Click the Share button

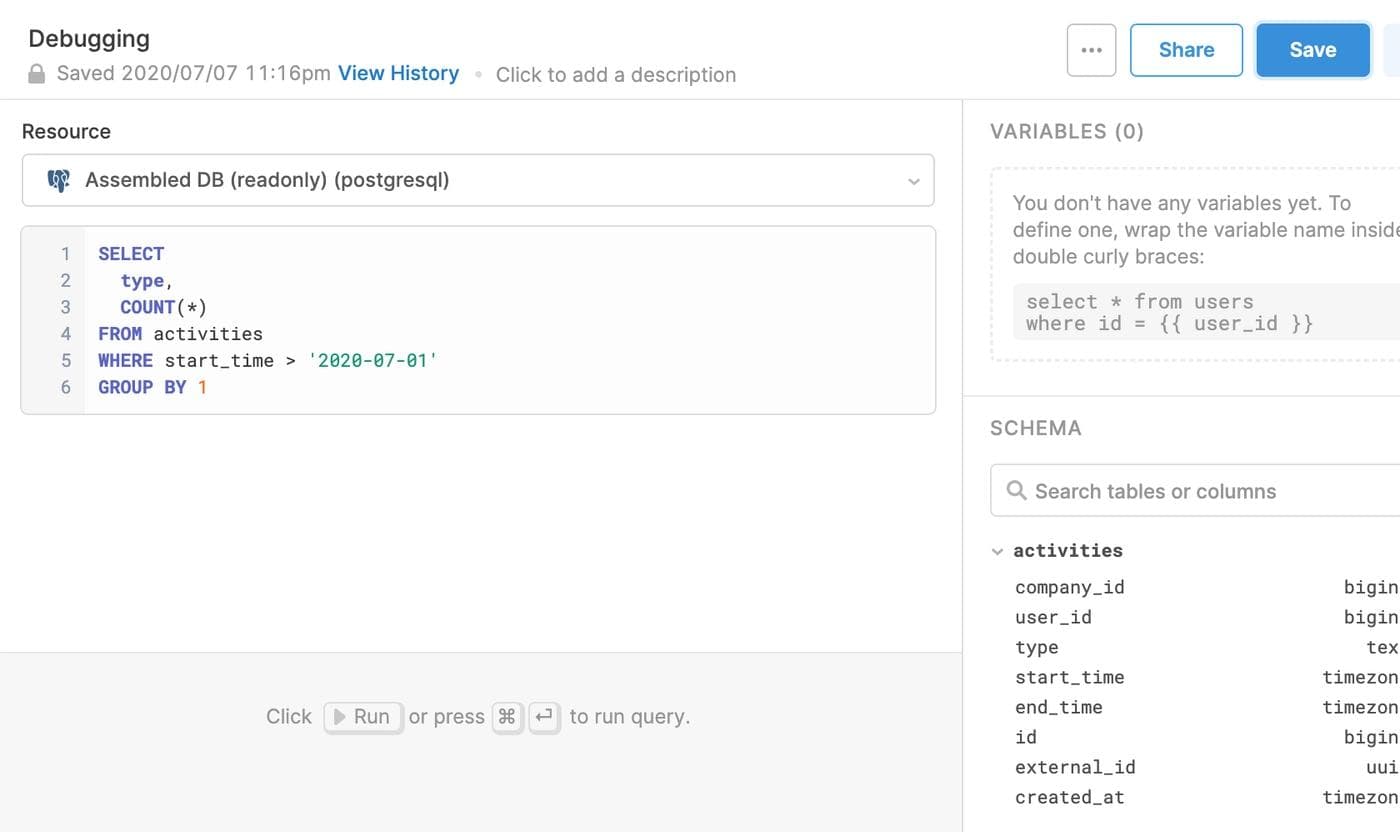point(1186,50)
